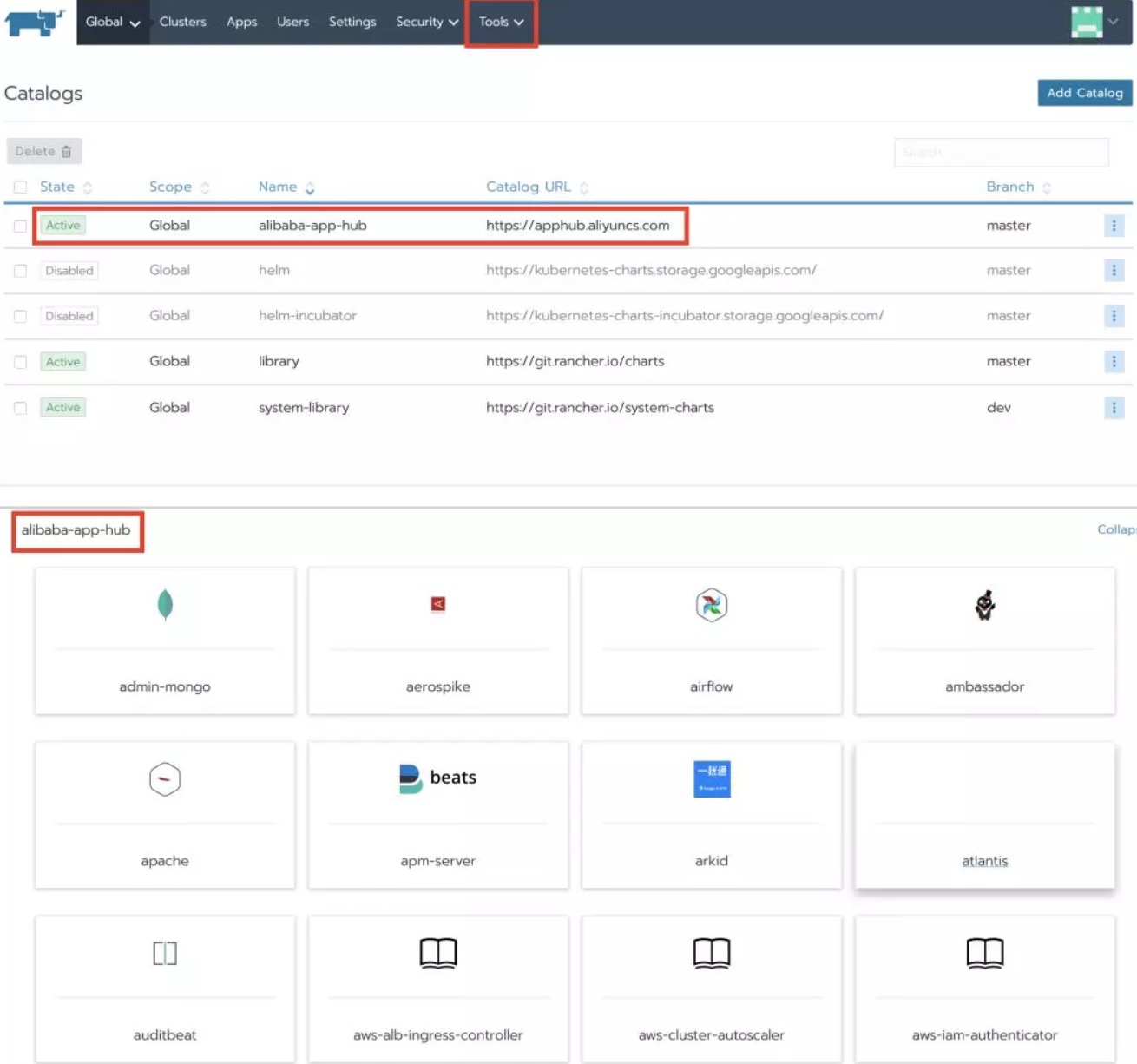Open actions menu for library row
This screenshot has height=1064, width=1137.
point(1114,362)
